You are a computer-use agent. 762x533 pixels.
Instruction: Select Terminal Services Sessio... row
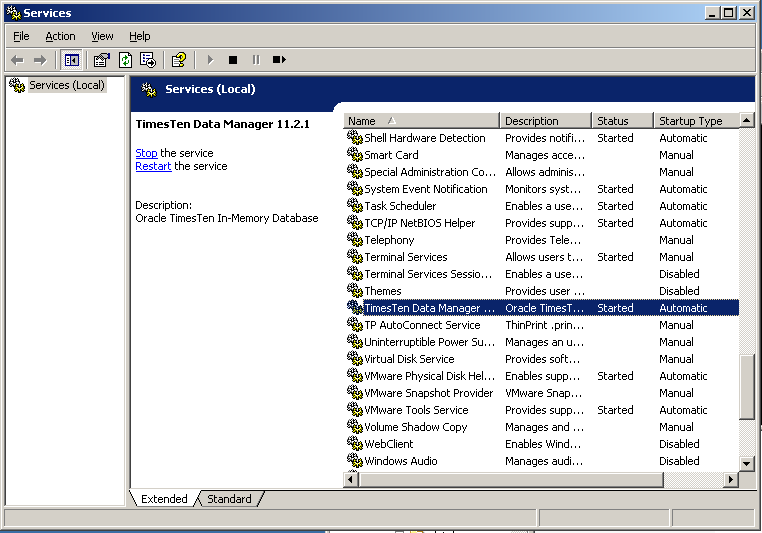541,274
